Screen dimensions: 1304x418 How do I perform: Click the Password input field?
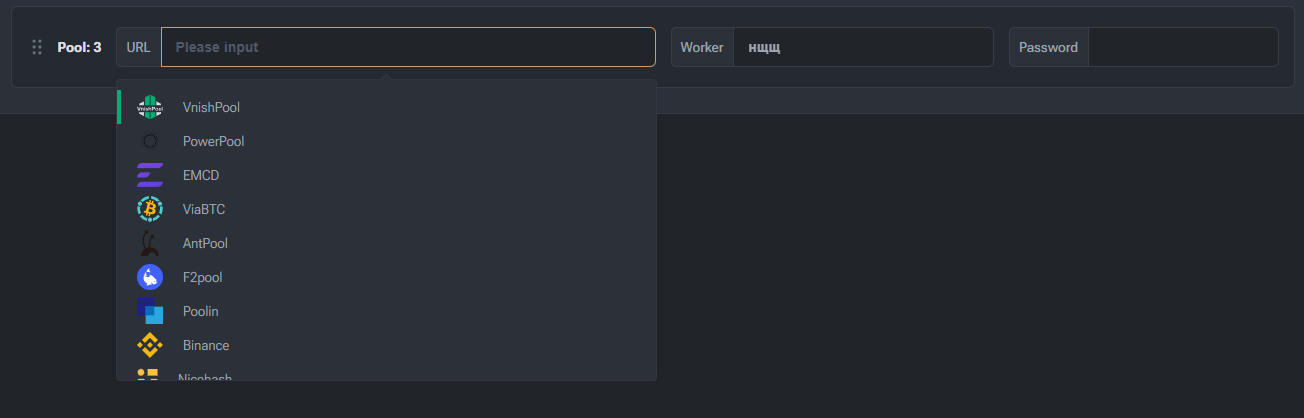pyautogui.click(x=1183, y=47)
